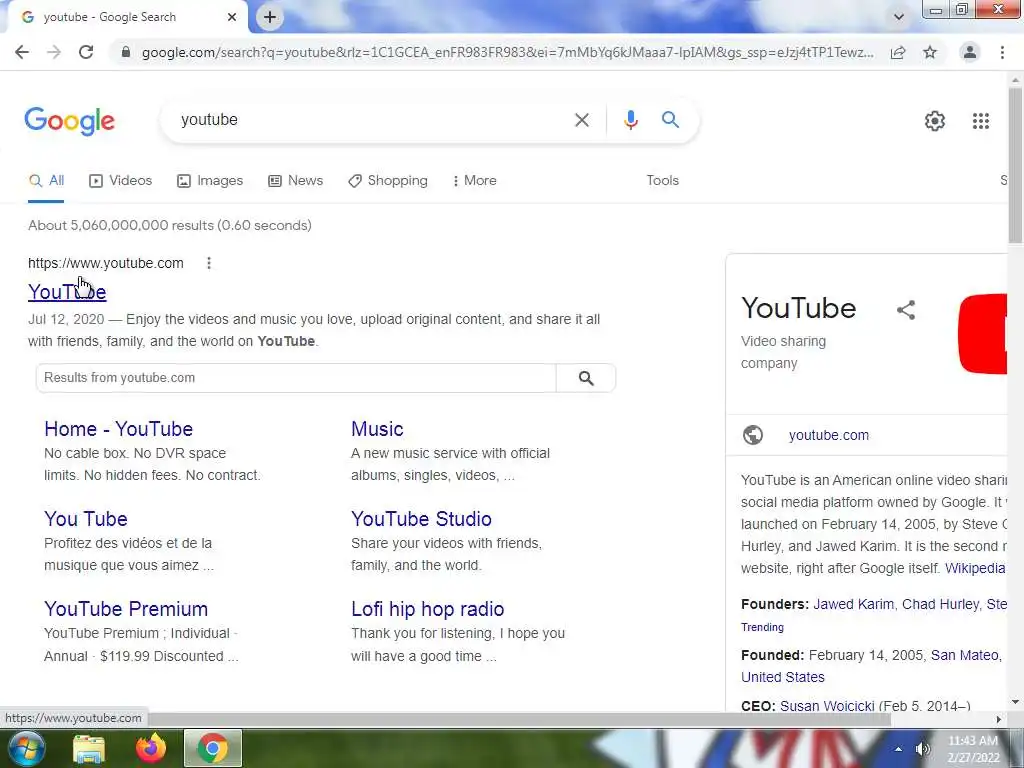This screenshot has width=1024, height=768.
Task: Click the YouTube logo thumbnail
Action: point(982,334)
